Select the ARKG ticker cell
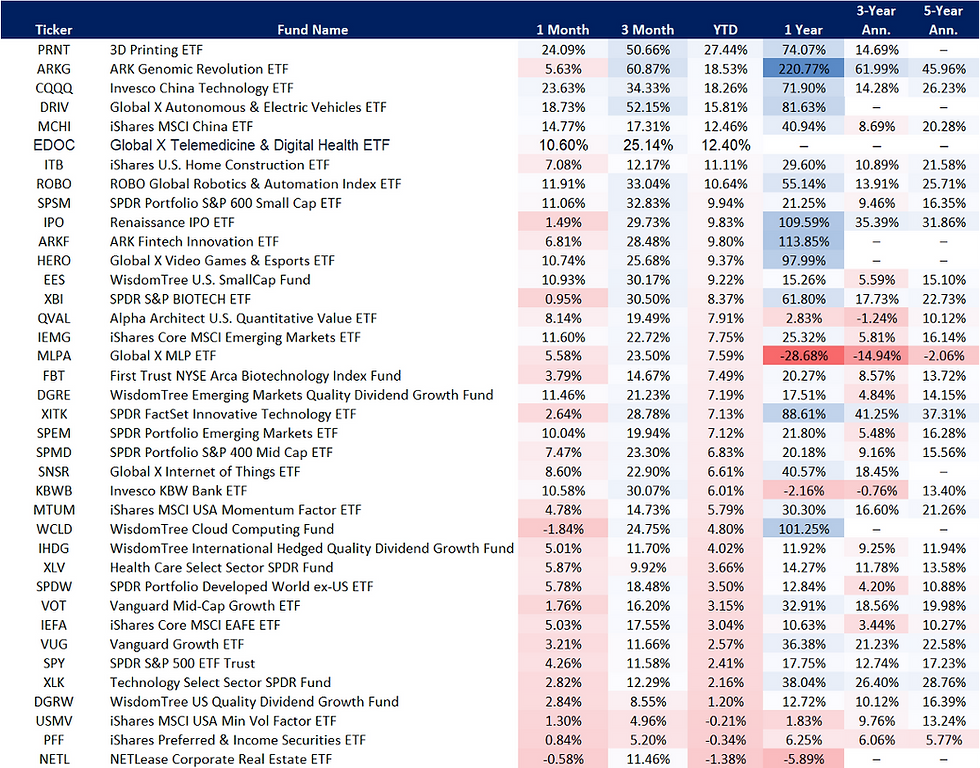Viewport: 980px width, 768px height. click(x=54, y=69)
